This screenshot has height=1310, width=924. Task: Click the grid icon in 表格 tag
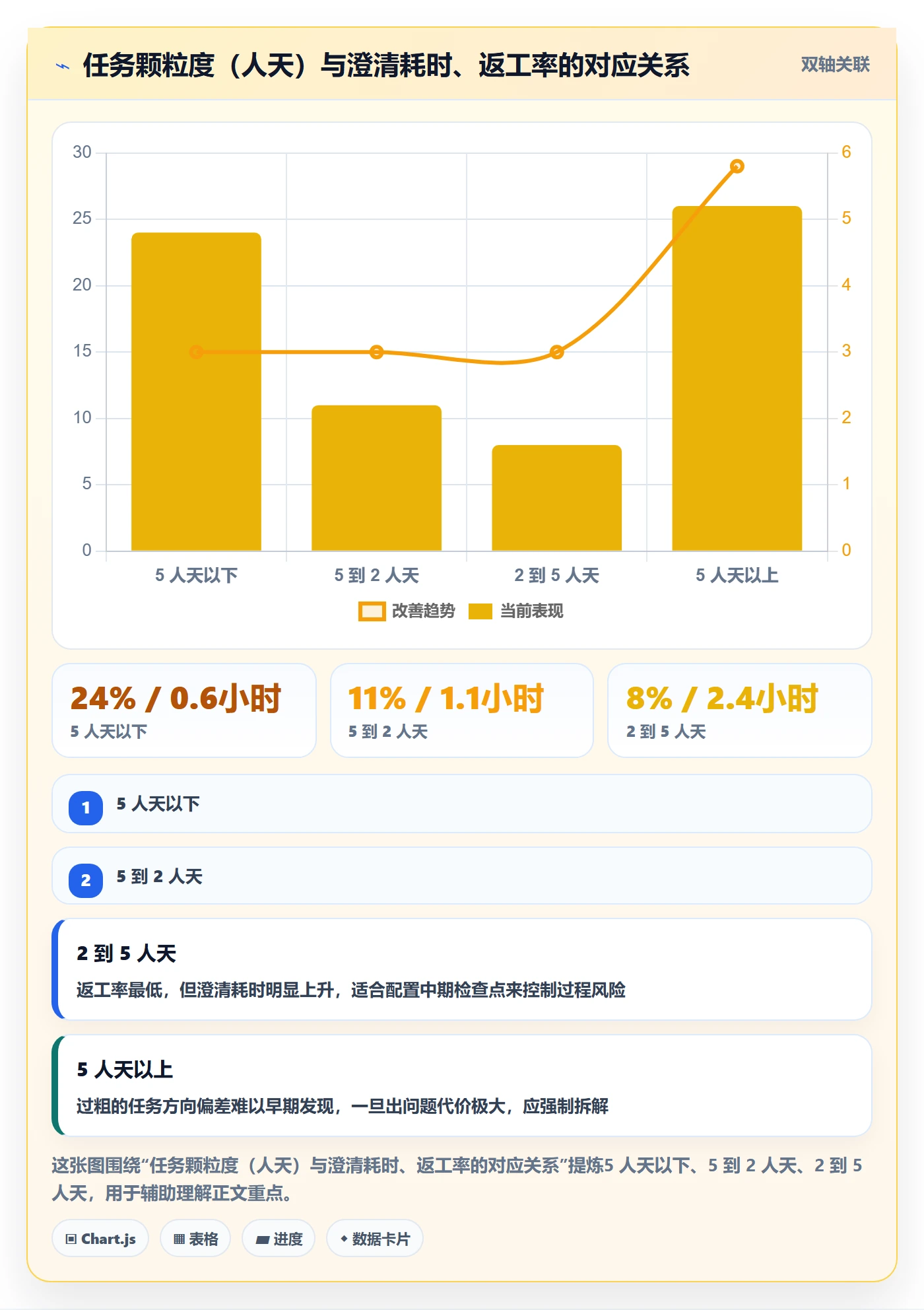(x=179, y=1239)
